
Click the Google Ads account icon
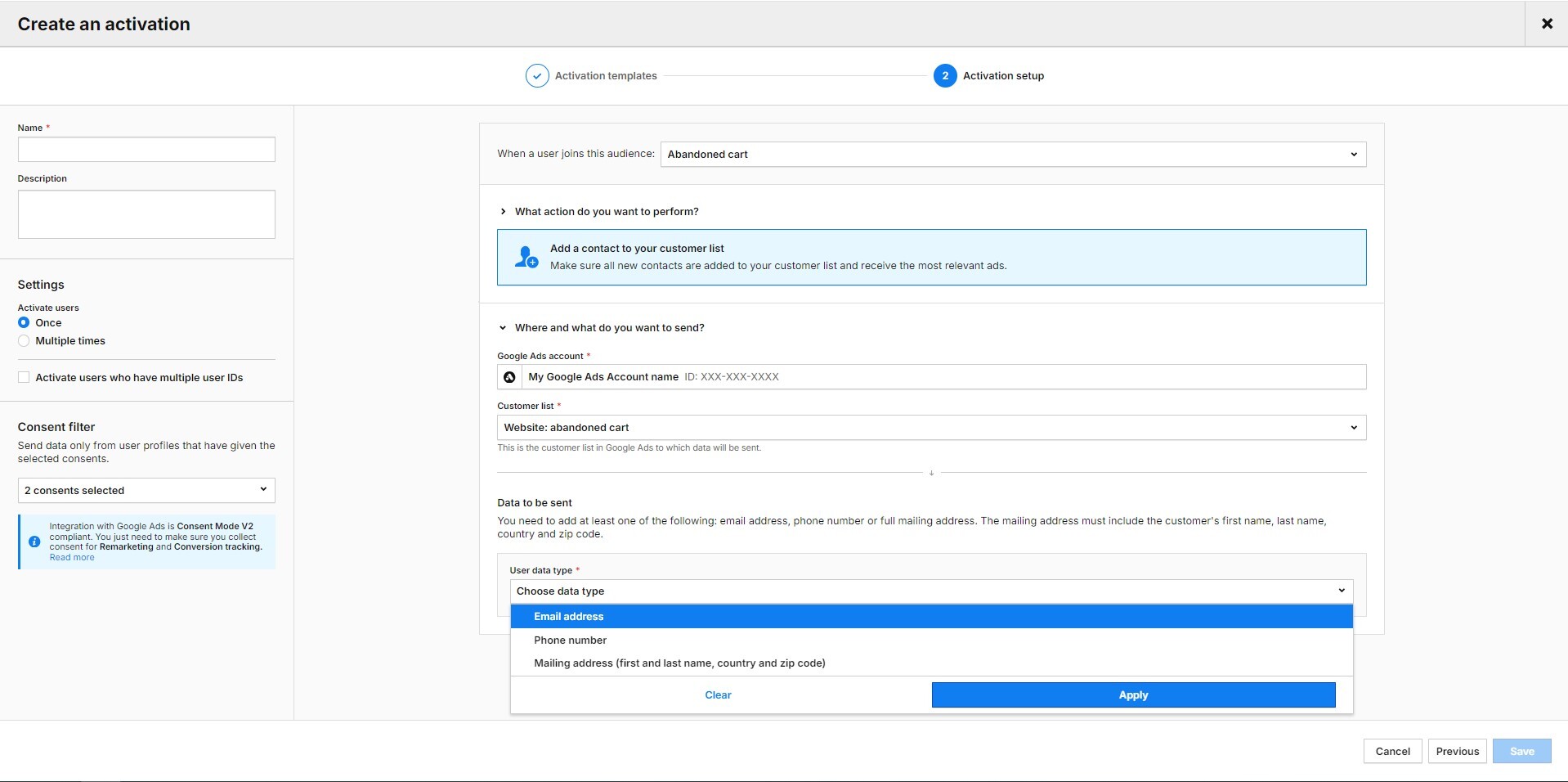(509, 377)
